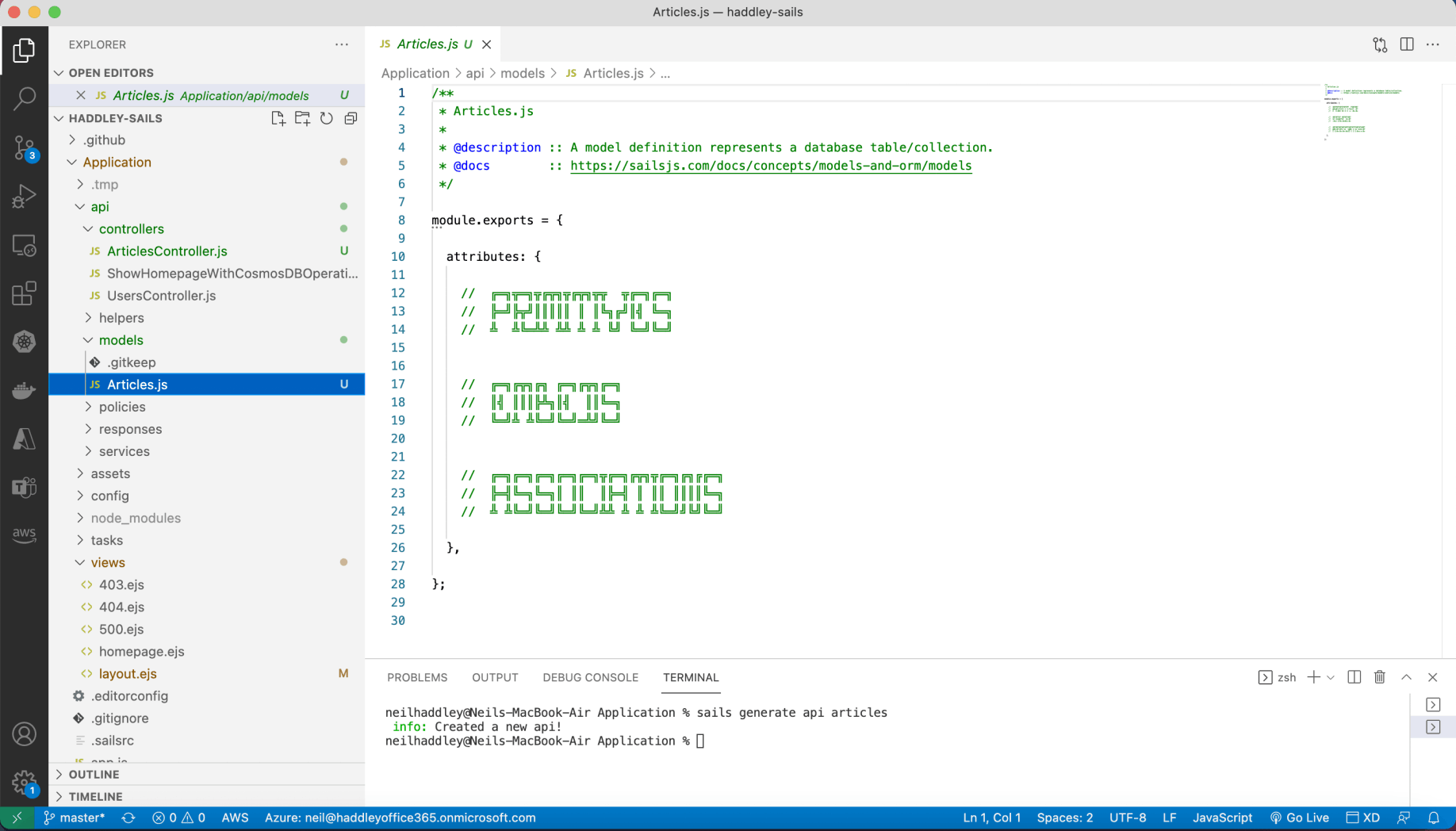Open the Docker panel icon
This screenshot has width=1456, height=831.
pyautogui.click(x=24, y=391)
